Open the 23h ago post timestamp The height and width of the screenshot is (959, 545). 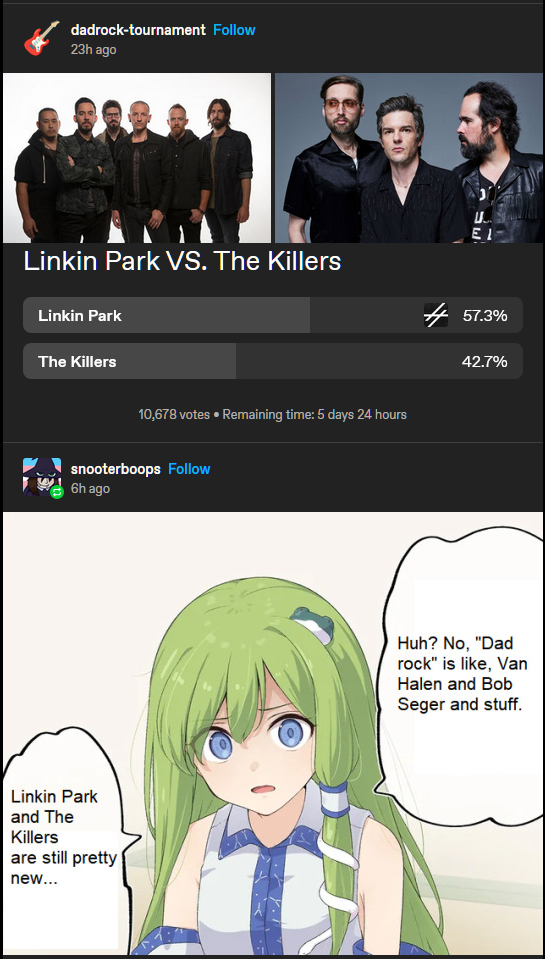tap(94, 50)
